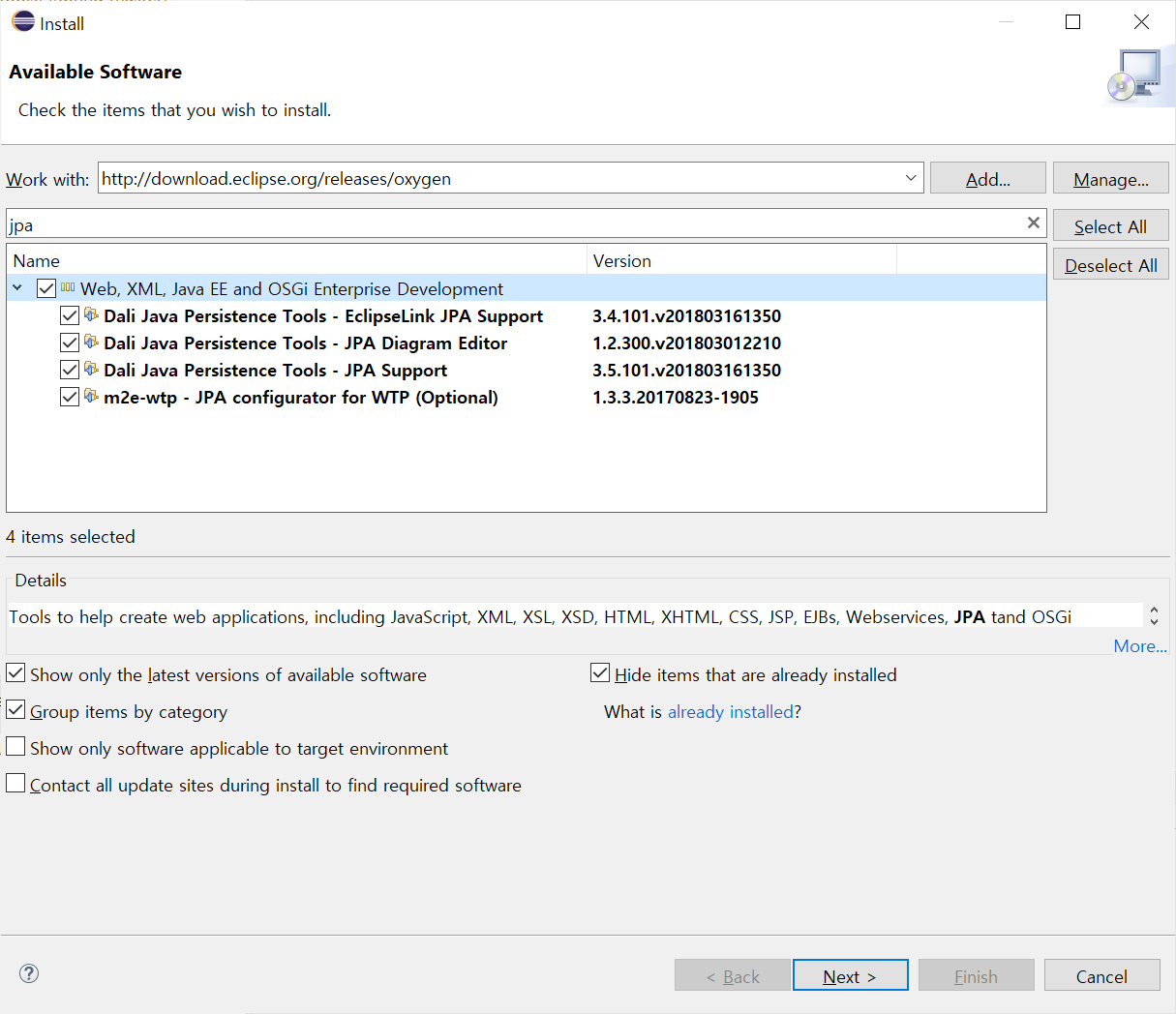Click feature icon of EclipseLink JPA Support row
This screenshot has height=1014, width=1176.
(x=91, y=314)
